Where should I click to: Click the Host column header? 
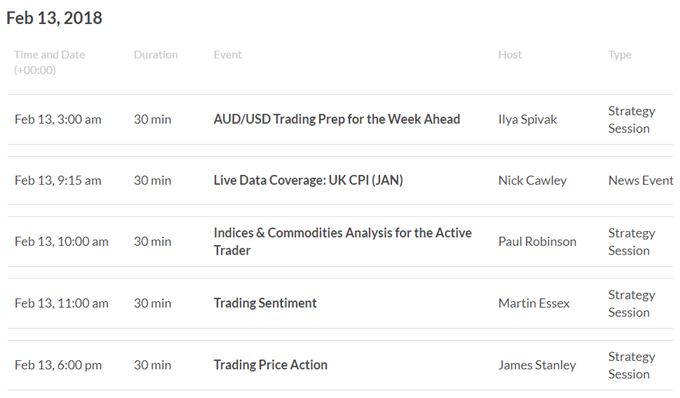click(x=510, y=55)
